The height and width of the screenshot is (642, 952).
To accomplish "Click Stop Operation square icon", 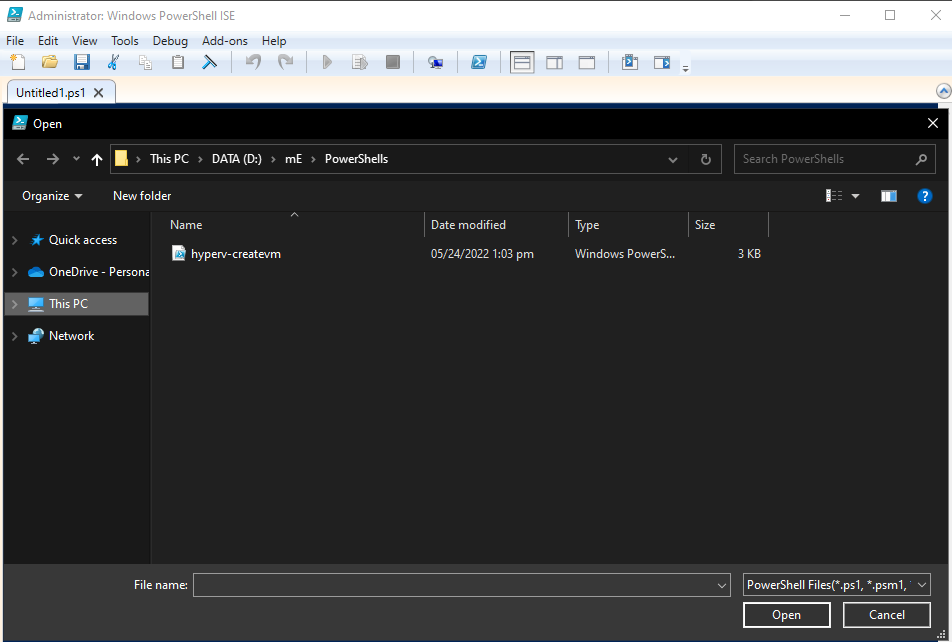I will coord(393,62).
